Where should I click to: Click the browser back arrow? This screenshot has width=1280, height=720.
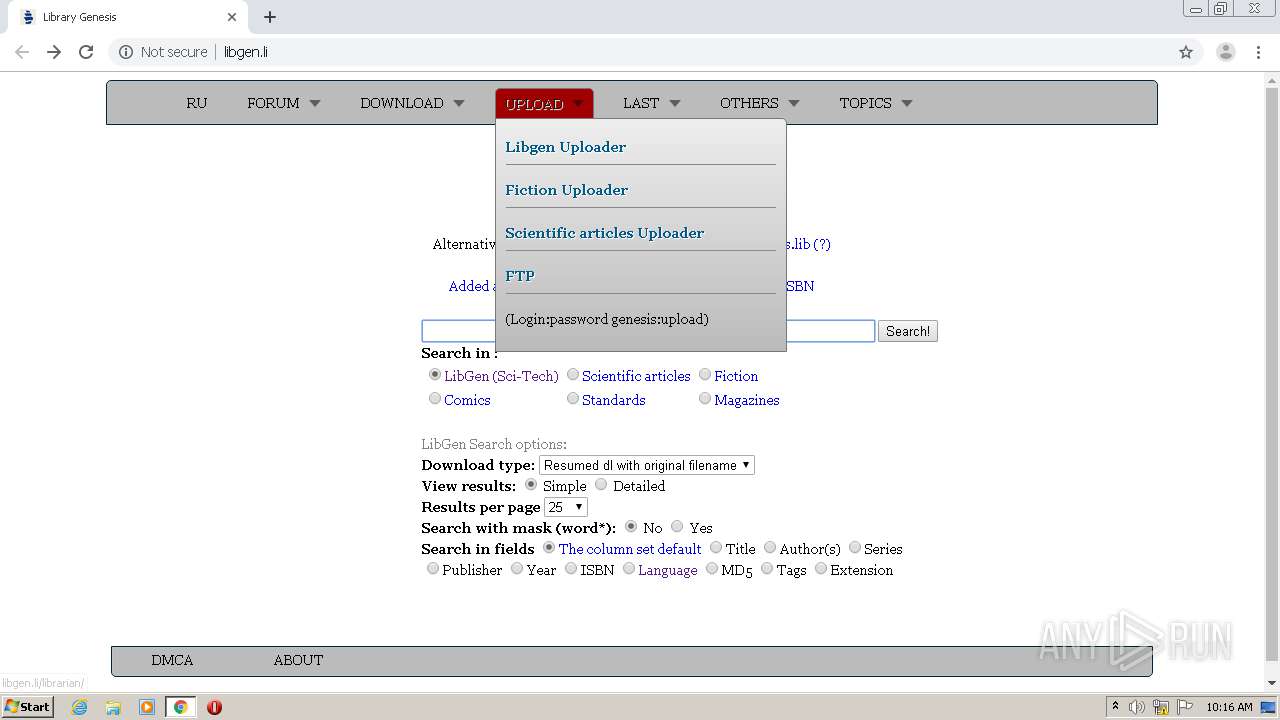coord(22,52)
